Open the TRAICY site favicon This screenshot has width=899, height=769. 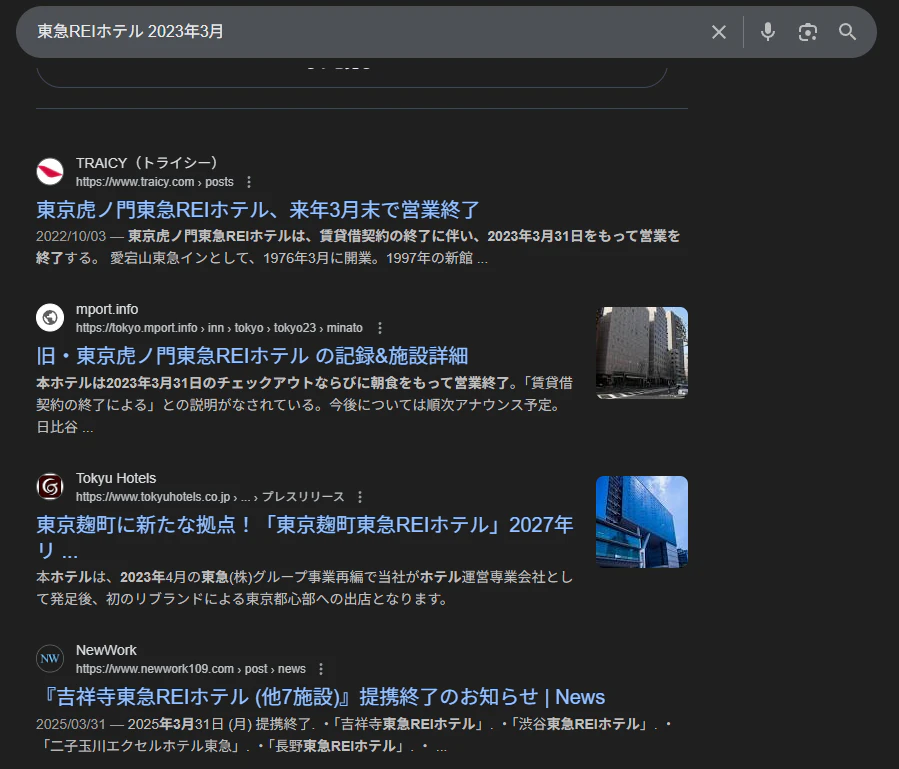[x=50, y=171]
